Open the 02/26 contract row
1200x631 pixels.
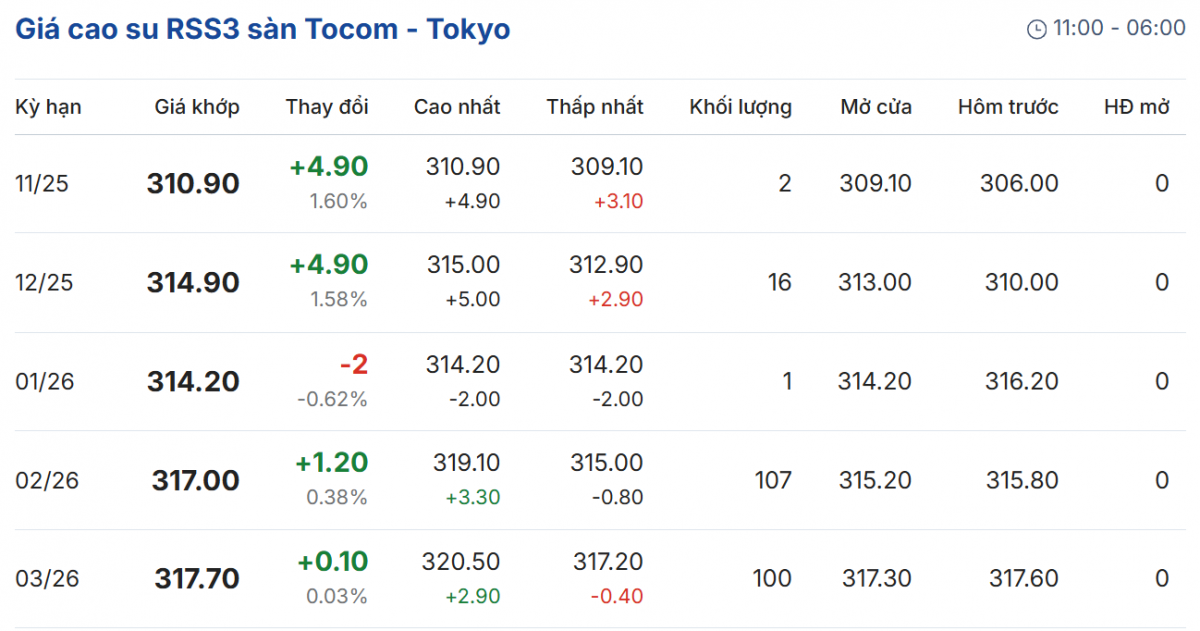point(44,481)
